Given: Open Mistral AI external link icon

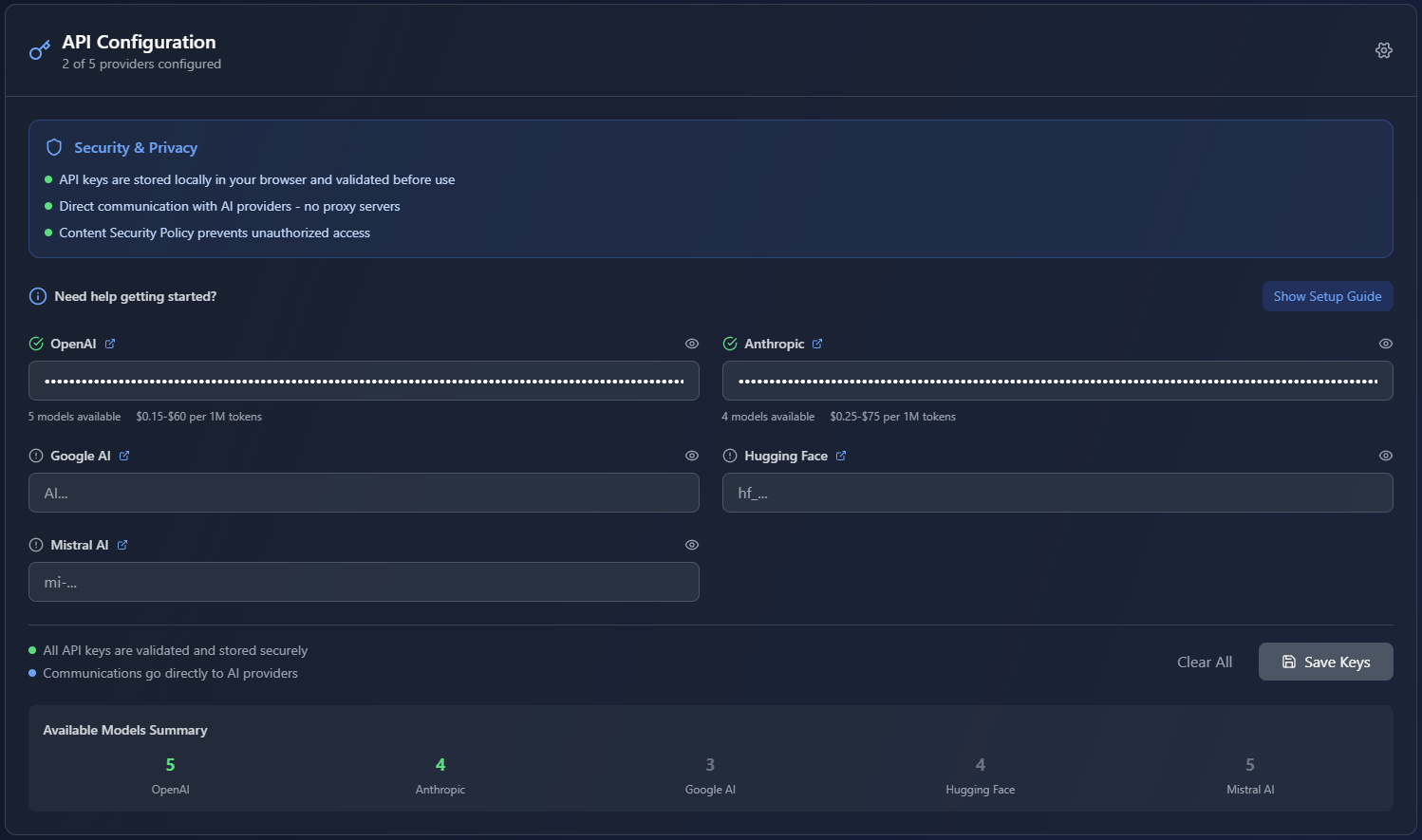Looking at the screenshot, I should click(x=122, y=545).
